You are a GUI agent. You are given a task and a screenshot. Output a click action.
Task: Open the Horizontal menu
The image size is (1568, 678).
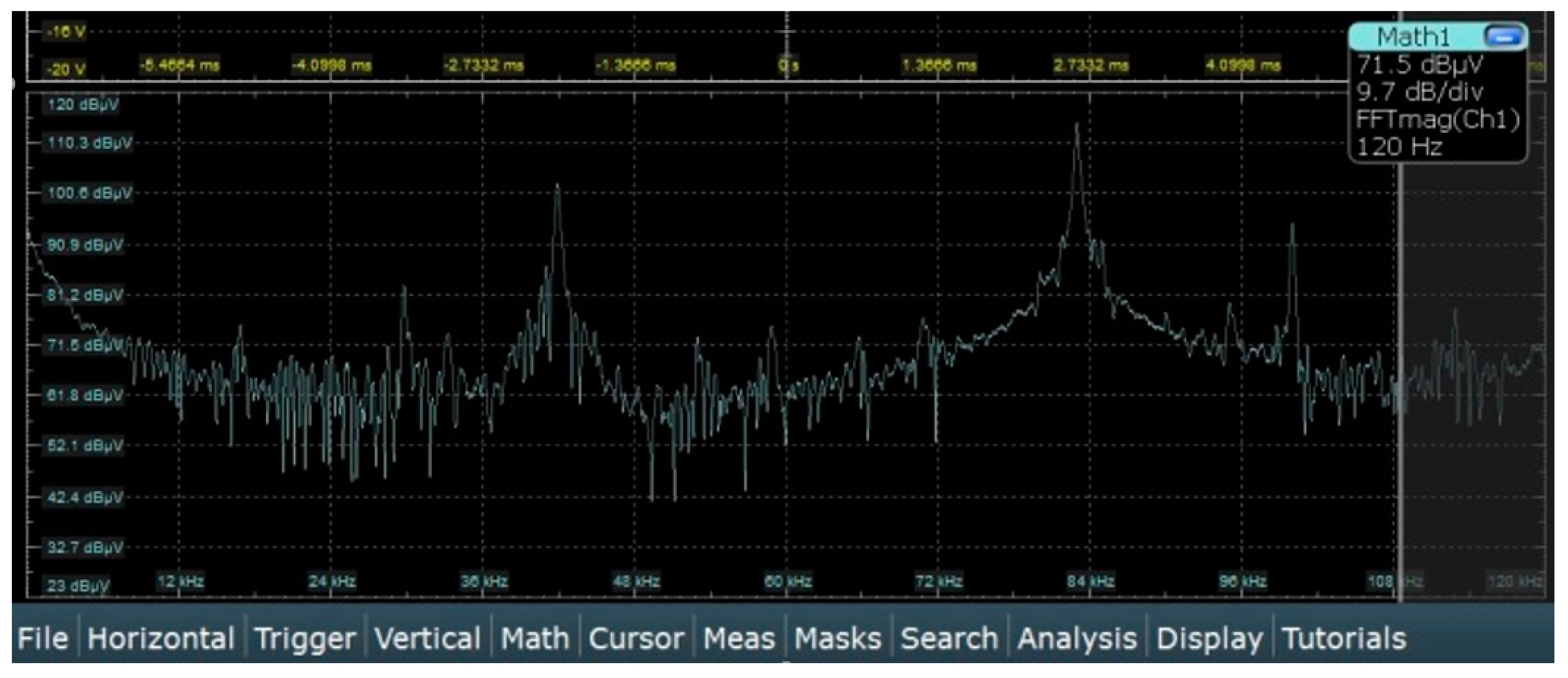click(x=161, y=639)
